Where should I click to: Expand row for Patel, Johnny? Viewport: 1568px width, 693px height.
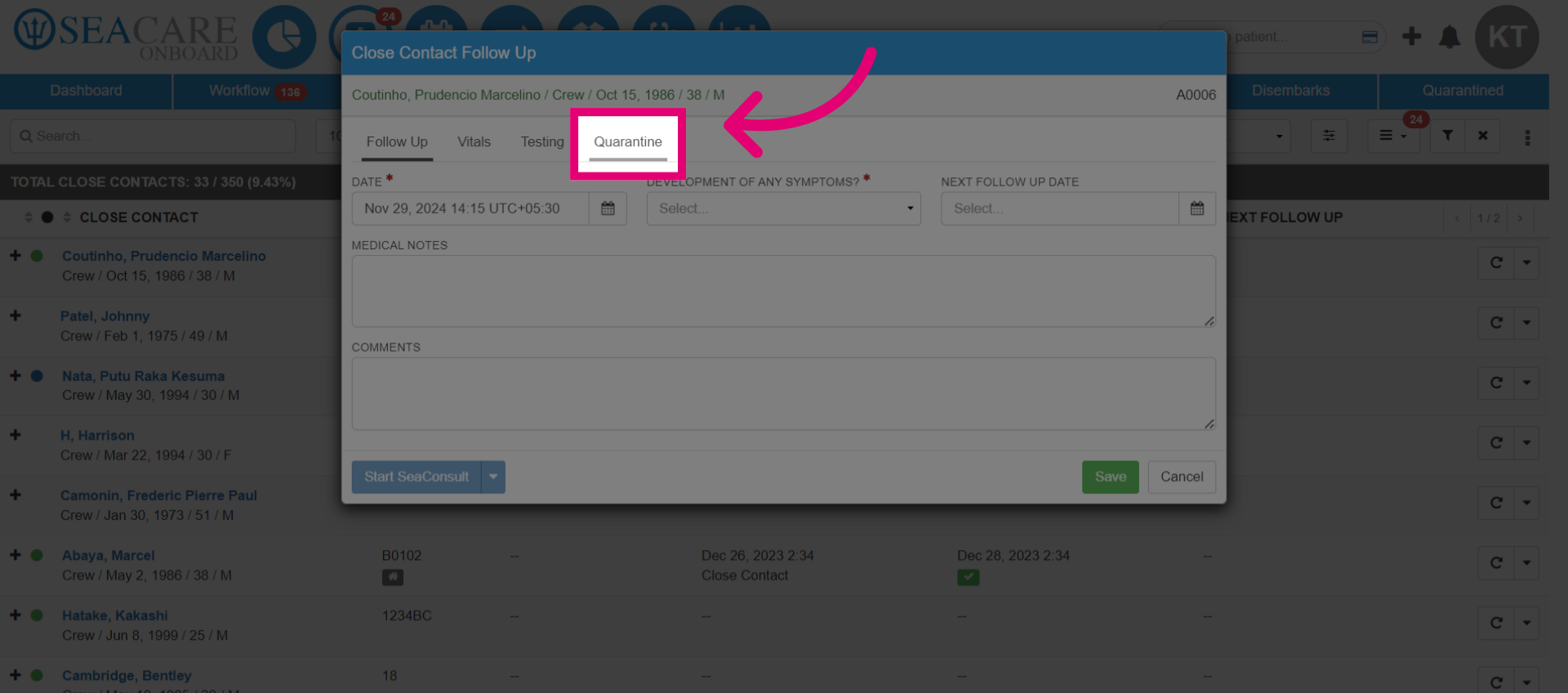click(15, 315)
